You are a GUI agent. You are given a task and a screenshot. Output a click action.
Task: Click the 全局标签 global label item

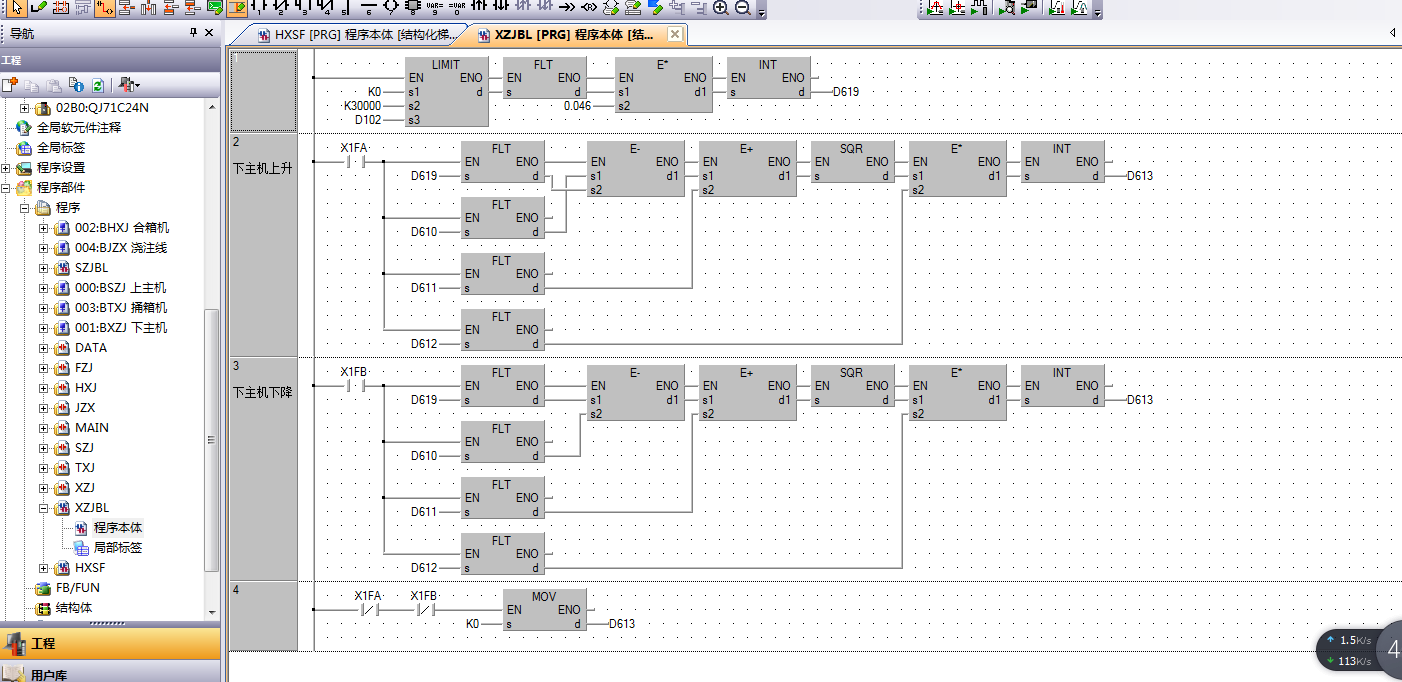pyautogui.click(x=60, y=148)
